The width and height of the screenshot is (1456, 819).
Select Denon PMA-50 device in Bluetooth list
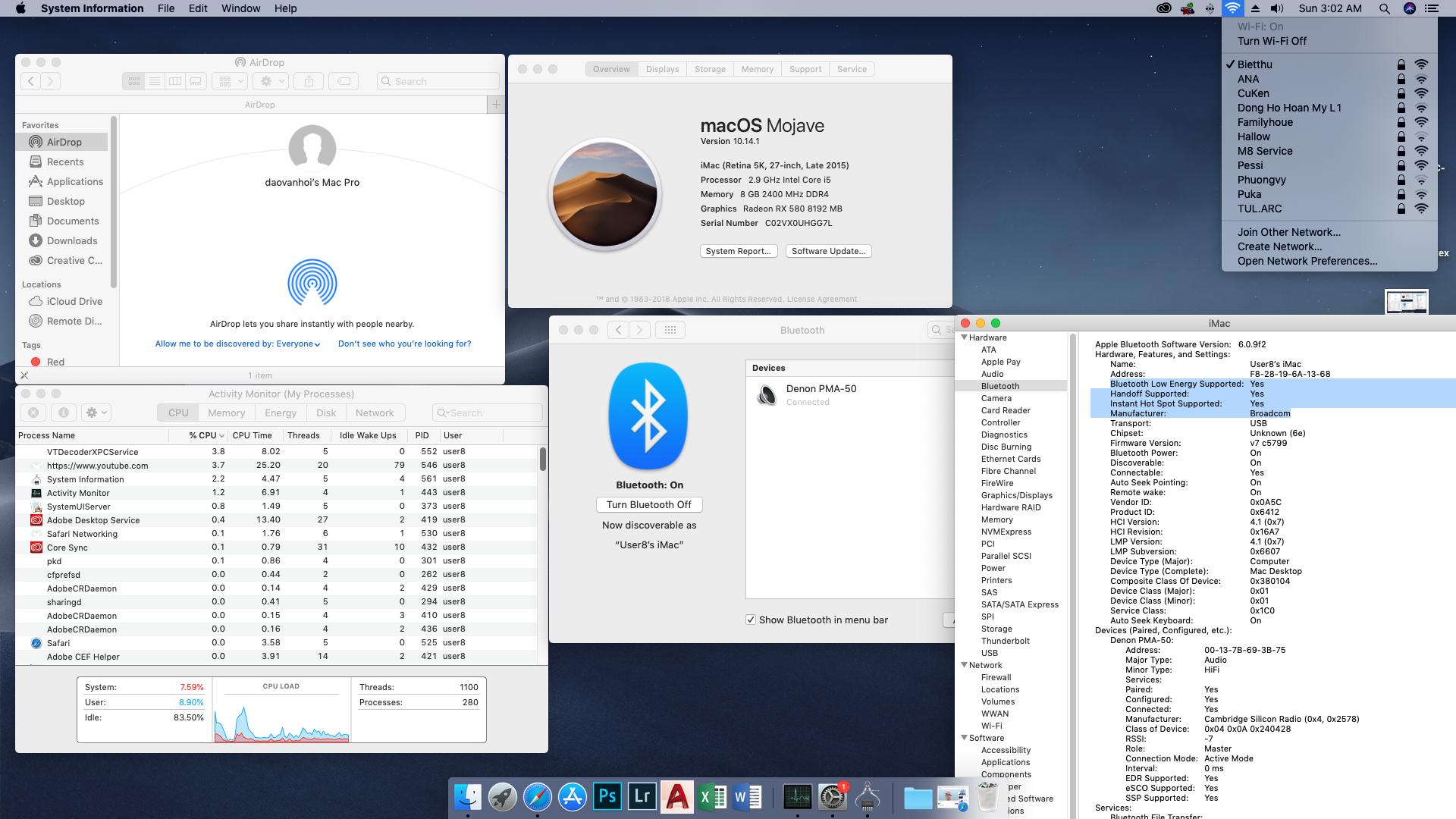tap(849, 394)
